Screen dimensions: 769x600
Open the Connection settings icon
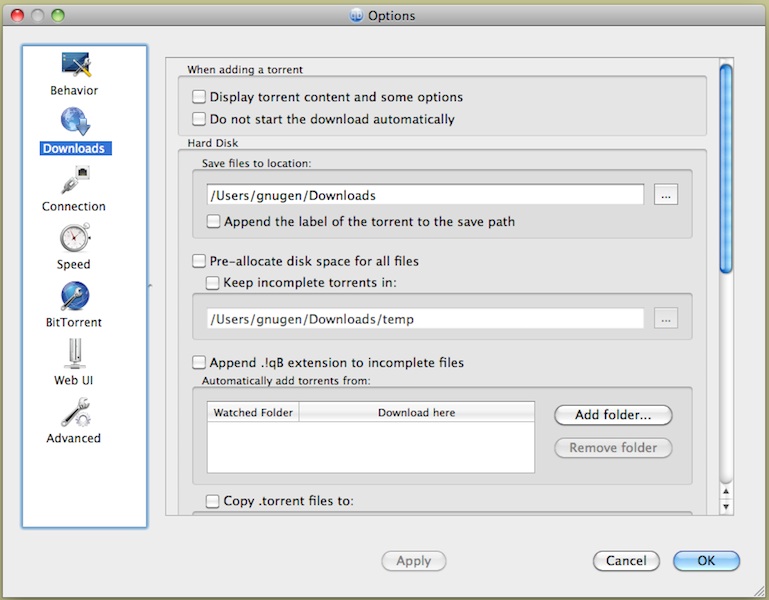75,181
